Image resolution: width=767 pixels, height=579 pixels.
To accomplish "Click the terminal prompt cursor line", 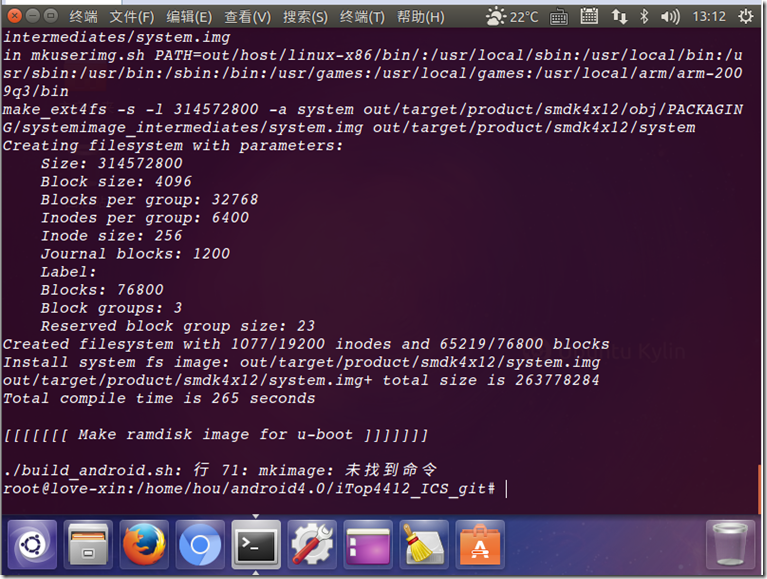I will click(x=255, y=489).
